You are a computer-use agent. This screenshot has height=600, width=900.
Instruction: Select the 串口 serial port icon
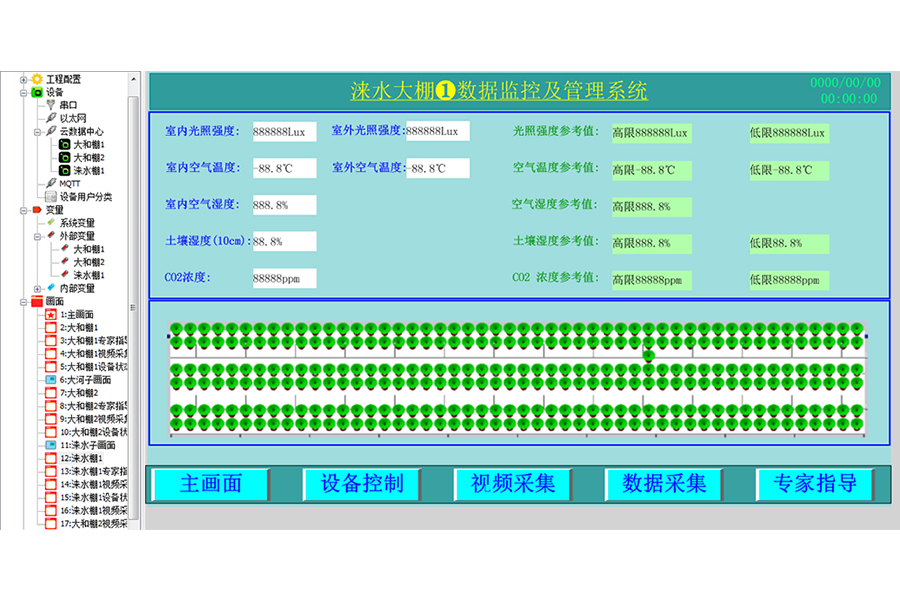point(51,104)
